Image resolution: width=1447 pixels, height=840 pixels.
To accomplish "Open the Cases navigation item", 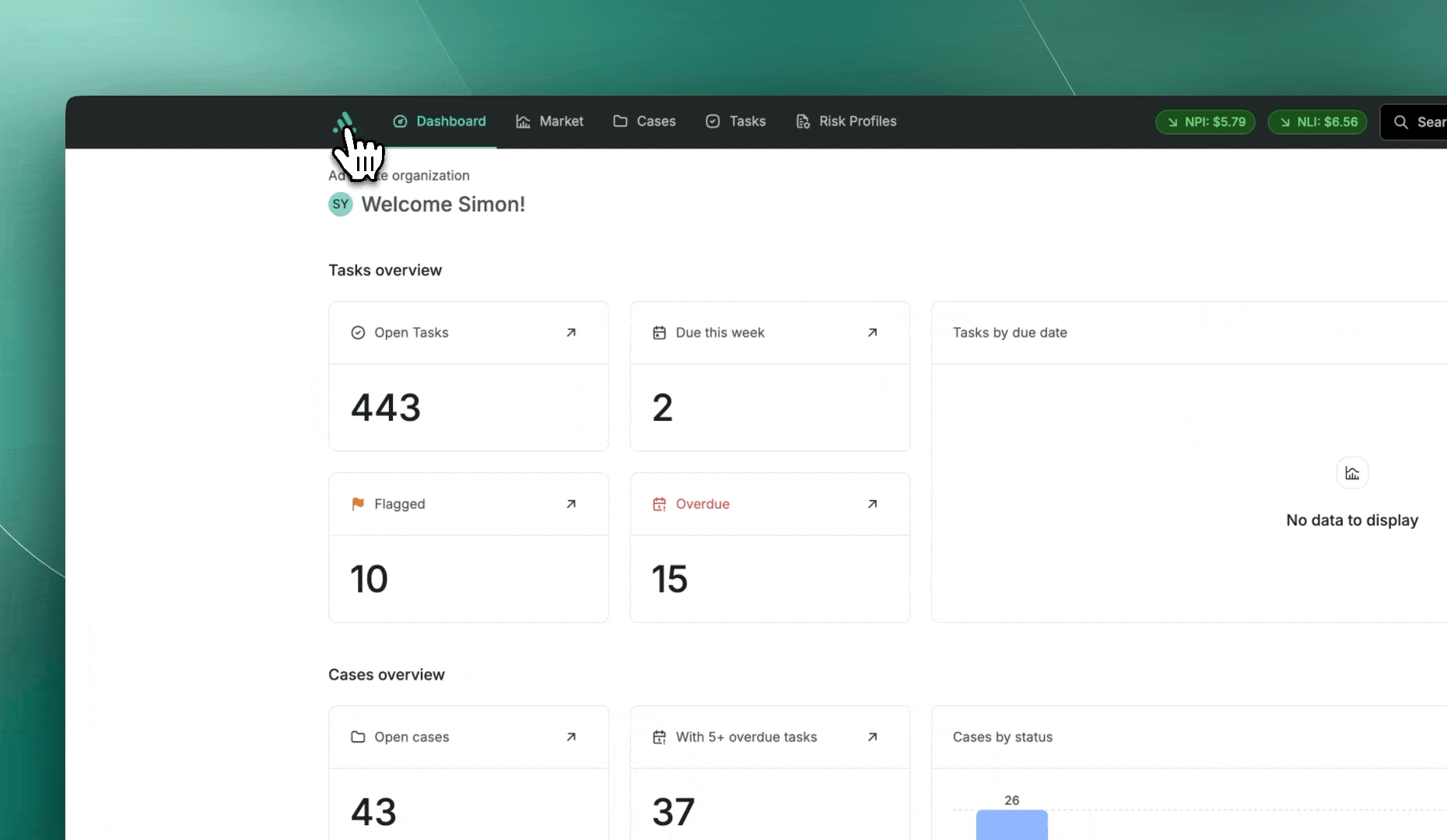I will [x=644, y=121].
